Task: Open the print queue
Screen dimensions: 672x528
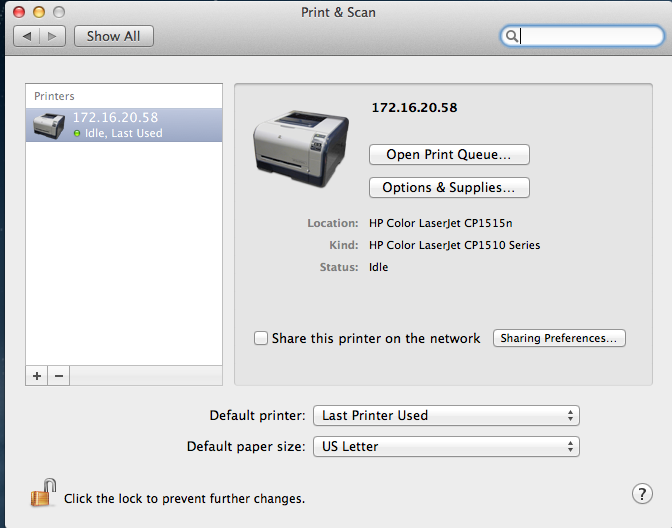Action: (449, 155)
